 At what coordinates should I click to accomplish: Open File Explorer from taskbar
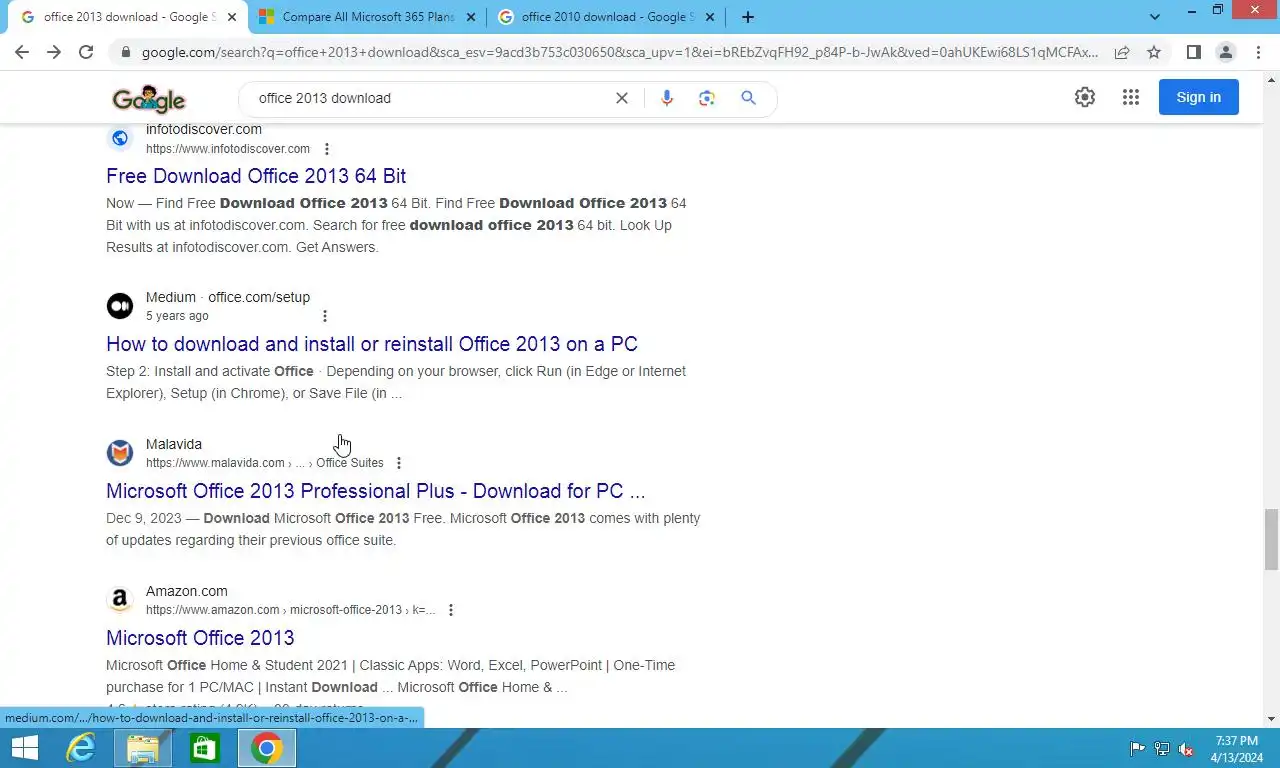tap(143, 748)
